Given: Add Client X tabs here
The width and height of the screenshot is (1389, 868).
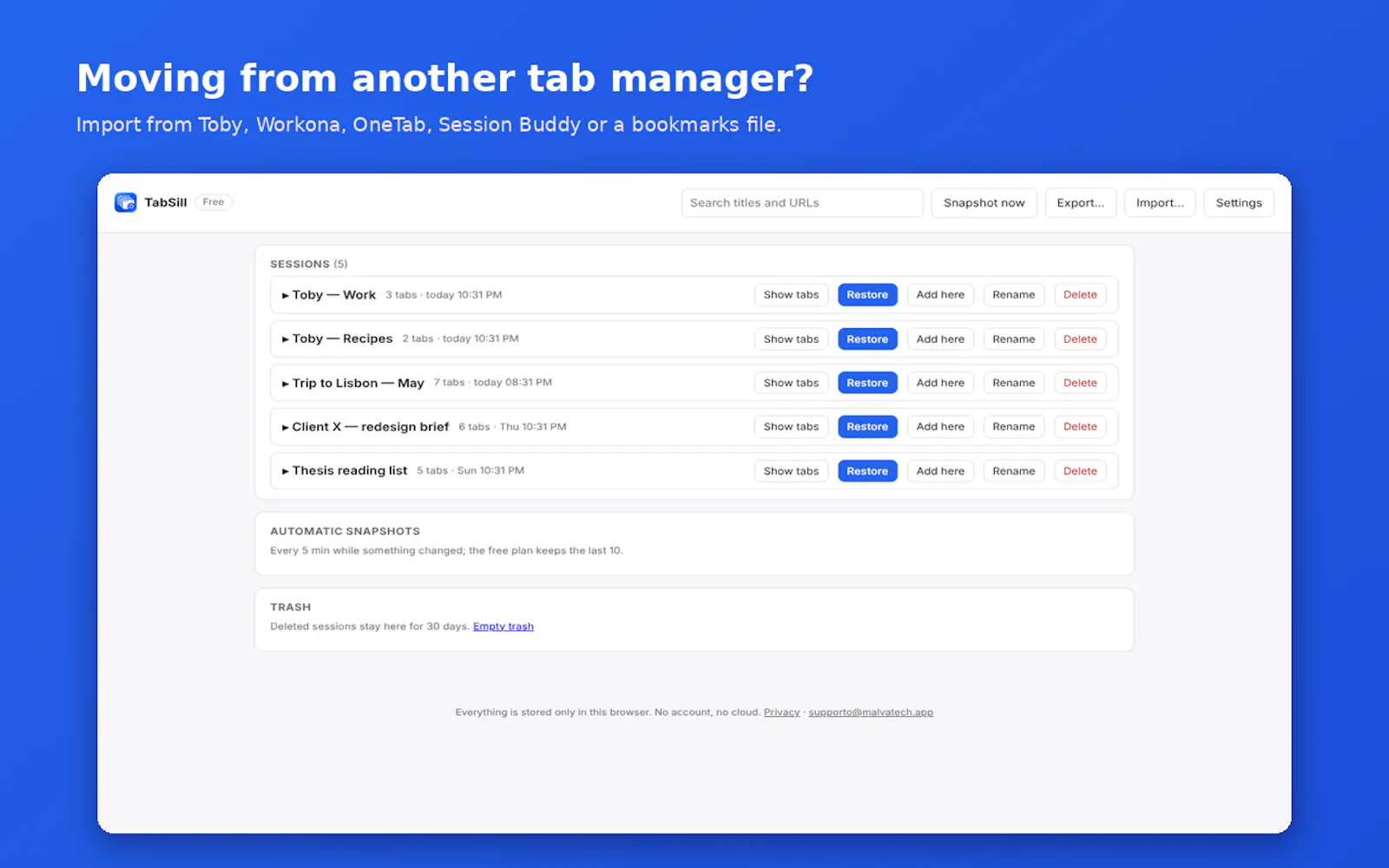Looking at the screenshot, I should tap(940, 427).
